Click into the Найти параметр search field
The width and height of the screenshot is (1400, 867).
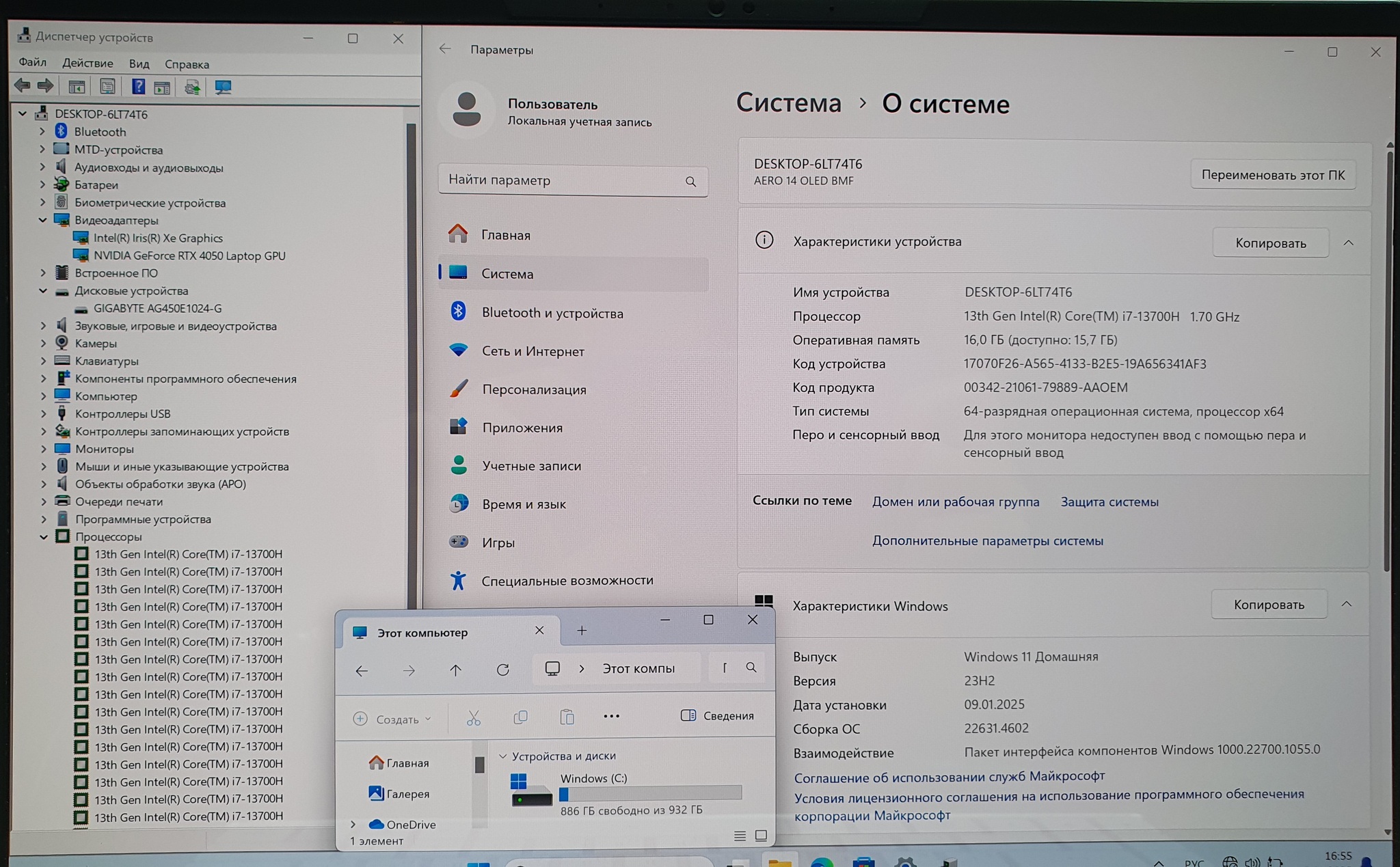[561, 180]
